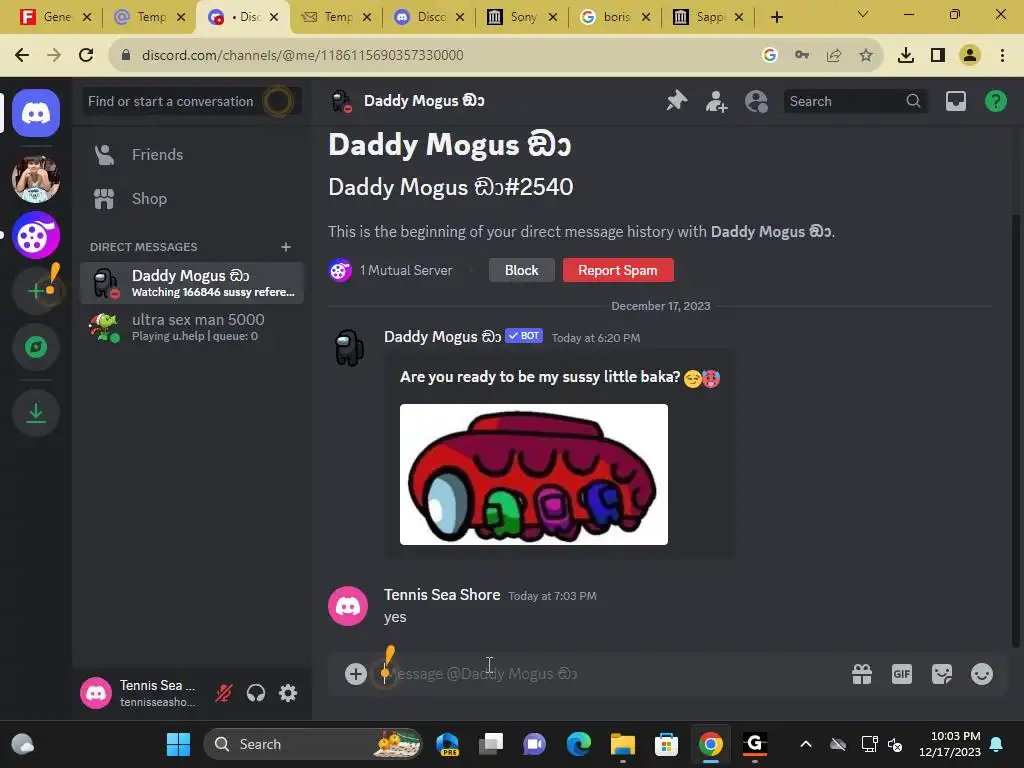
Task: Open Nitro gift icon in message bar
Action: [862, 674]
